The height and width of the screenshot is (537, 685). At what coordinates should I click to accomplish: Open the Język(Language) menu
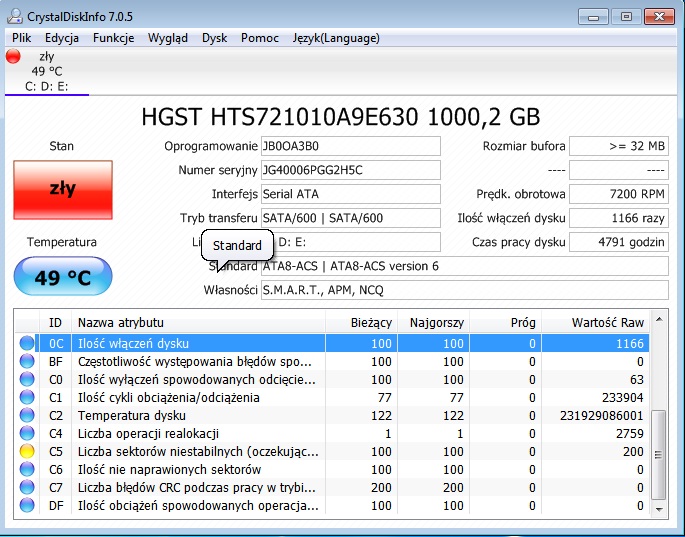coord(336,38)
